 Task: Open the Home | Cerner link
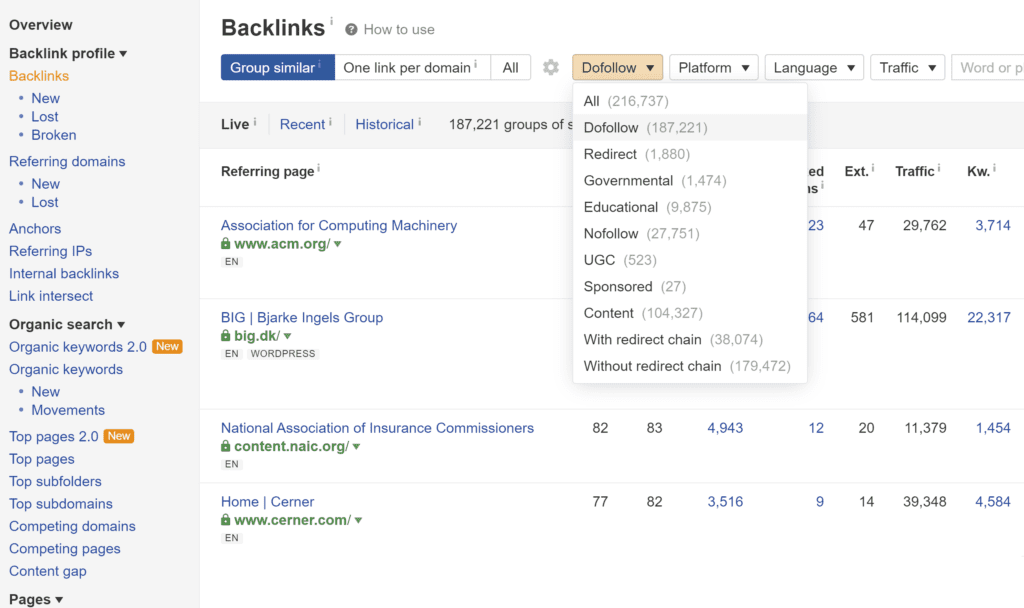pyautogui.click(x=267, y=502)
